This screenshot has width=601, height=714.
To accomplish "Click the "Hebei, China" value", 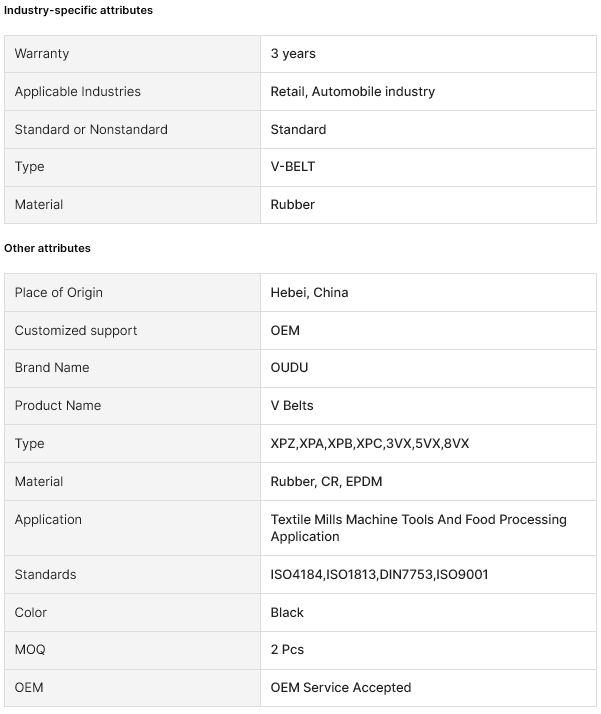I will pyautogui.click(x=309, y=293).
